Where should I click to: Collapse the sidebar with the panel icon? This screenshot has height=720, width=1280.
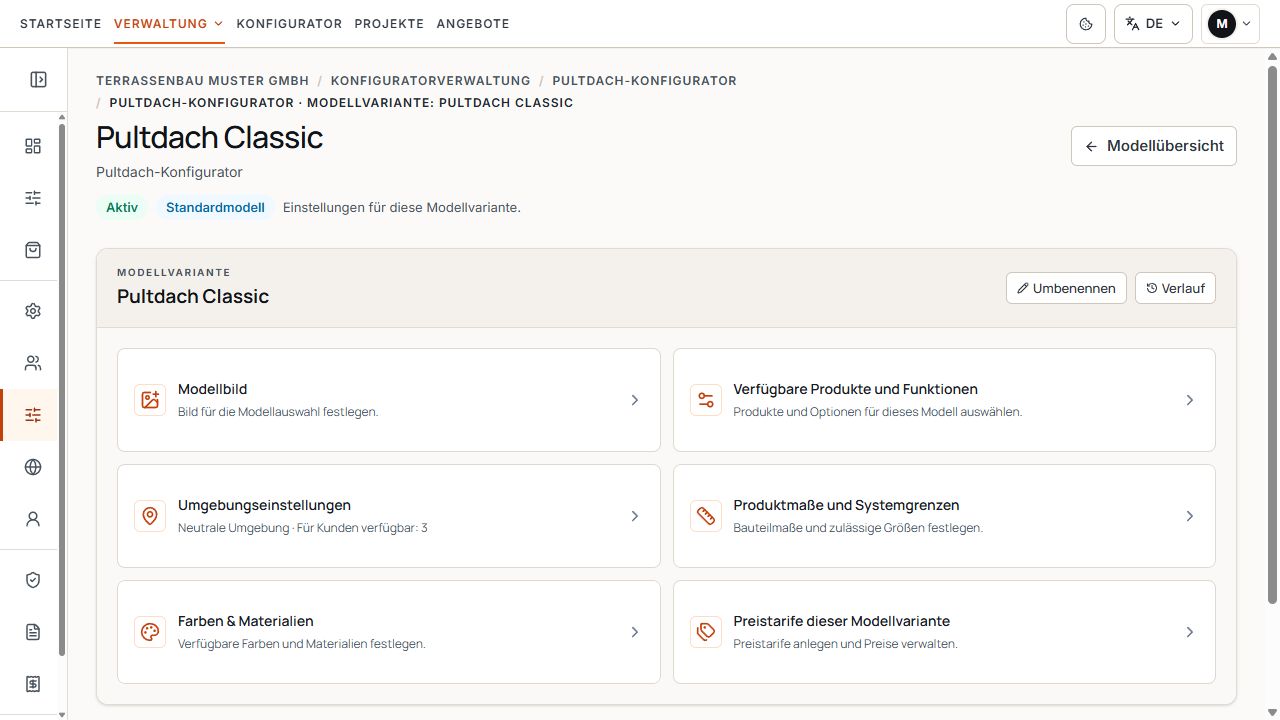pos(38,80)
